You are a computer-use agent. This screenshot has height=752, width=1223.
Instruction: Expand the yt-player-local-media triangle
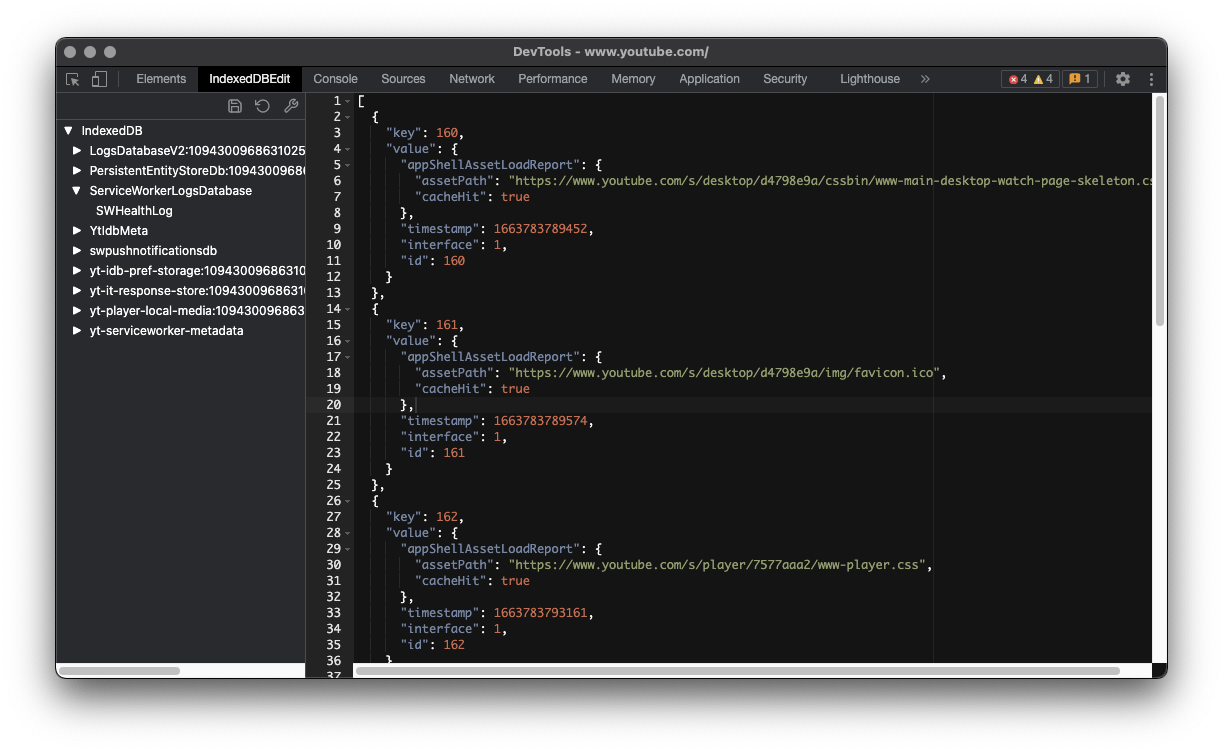coord(78,311)
